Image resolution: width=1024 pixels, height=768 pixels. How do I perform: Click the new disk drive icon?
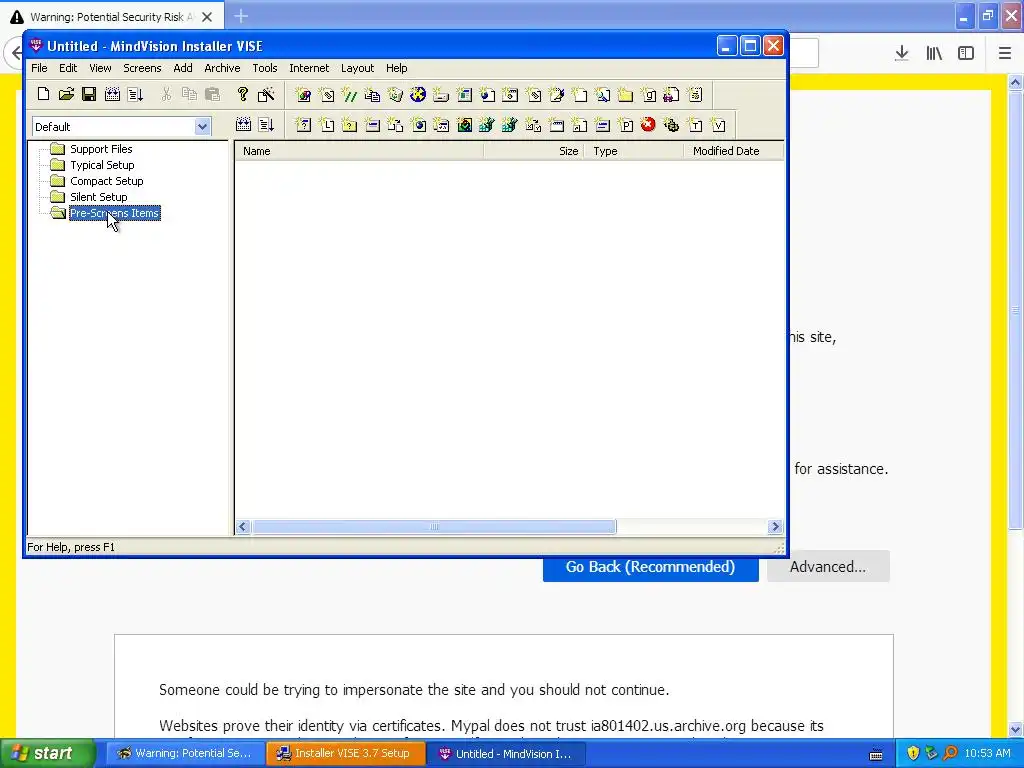[x=441, y=95]
